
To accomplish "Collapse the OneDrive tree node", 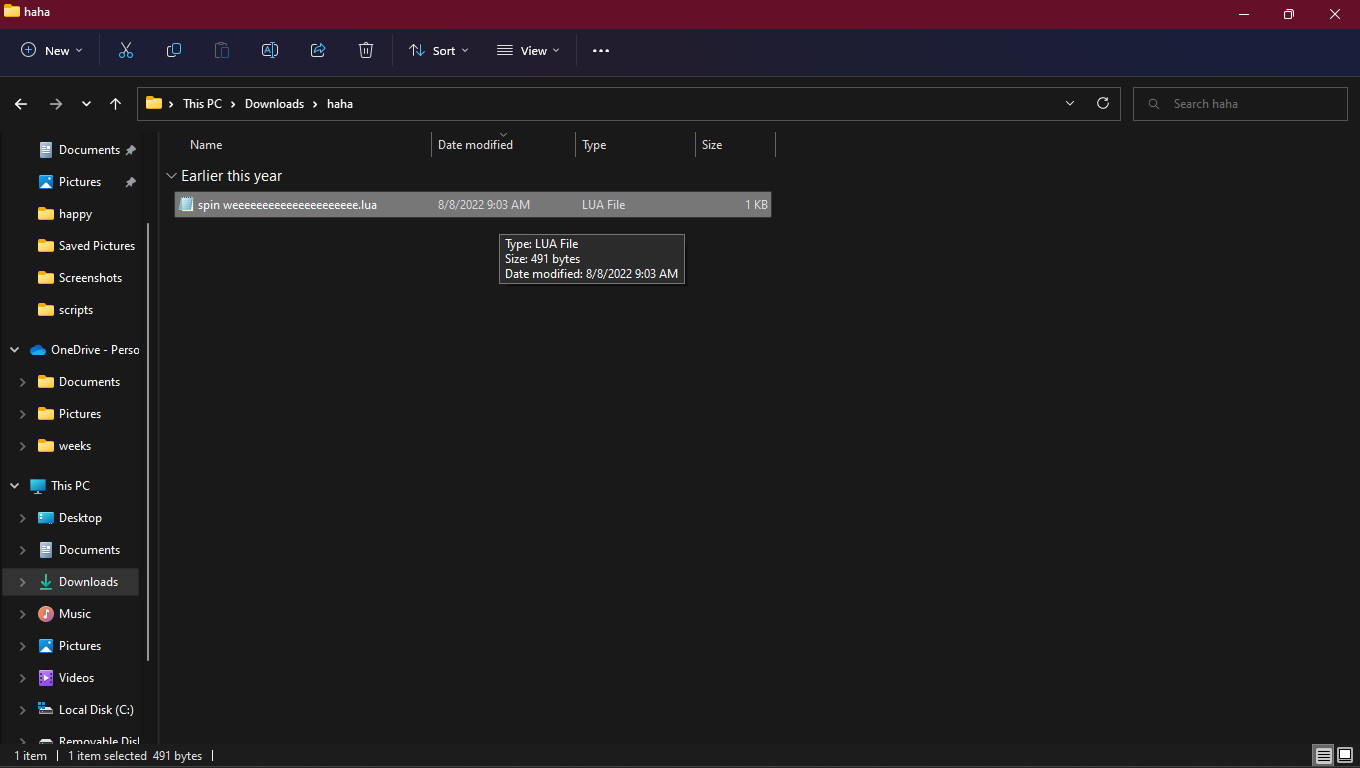I will click(x=15, y=350).
